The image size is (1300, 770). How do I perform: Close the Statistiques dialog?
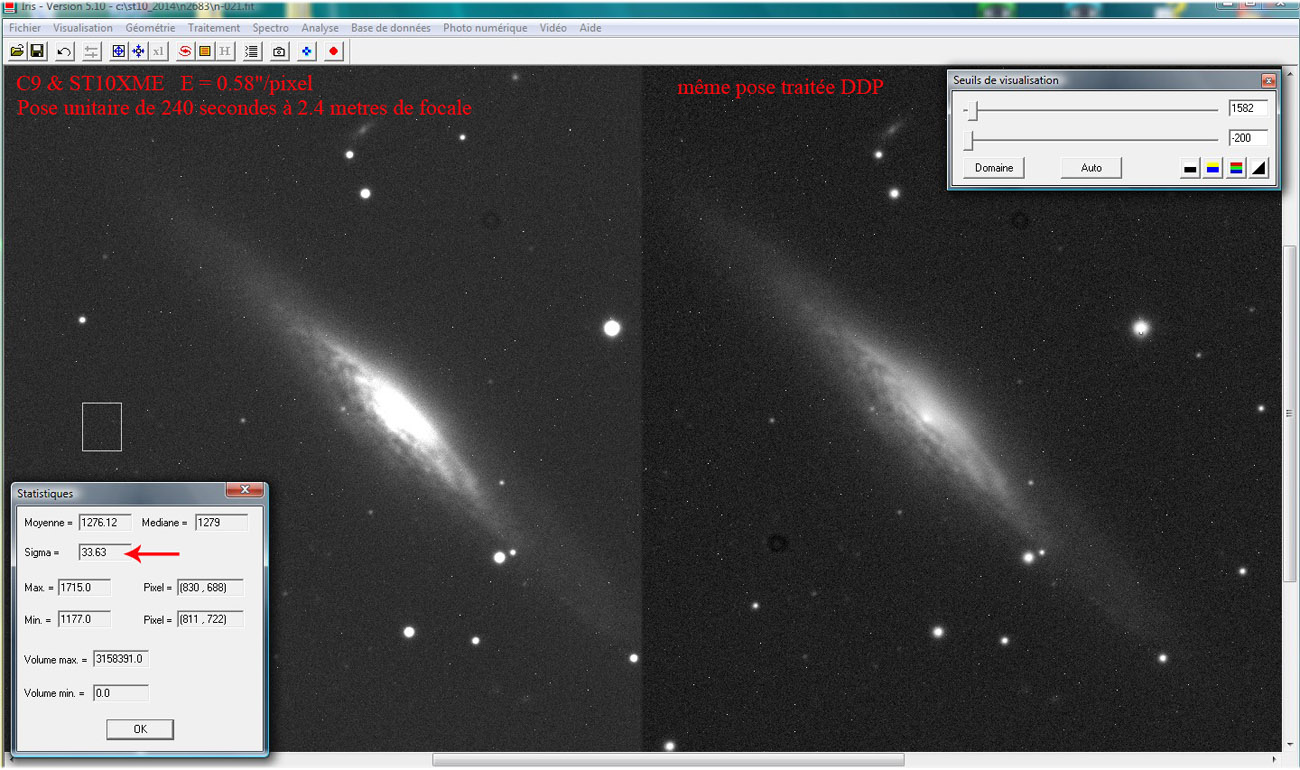(244, 491)
